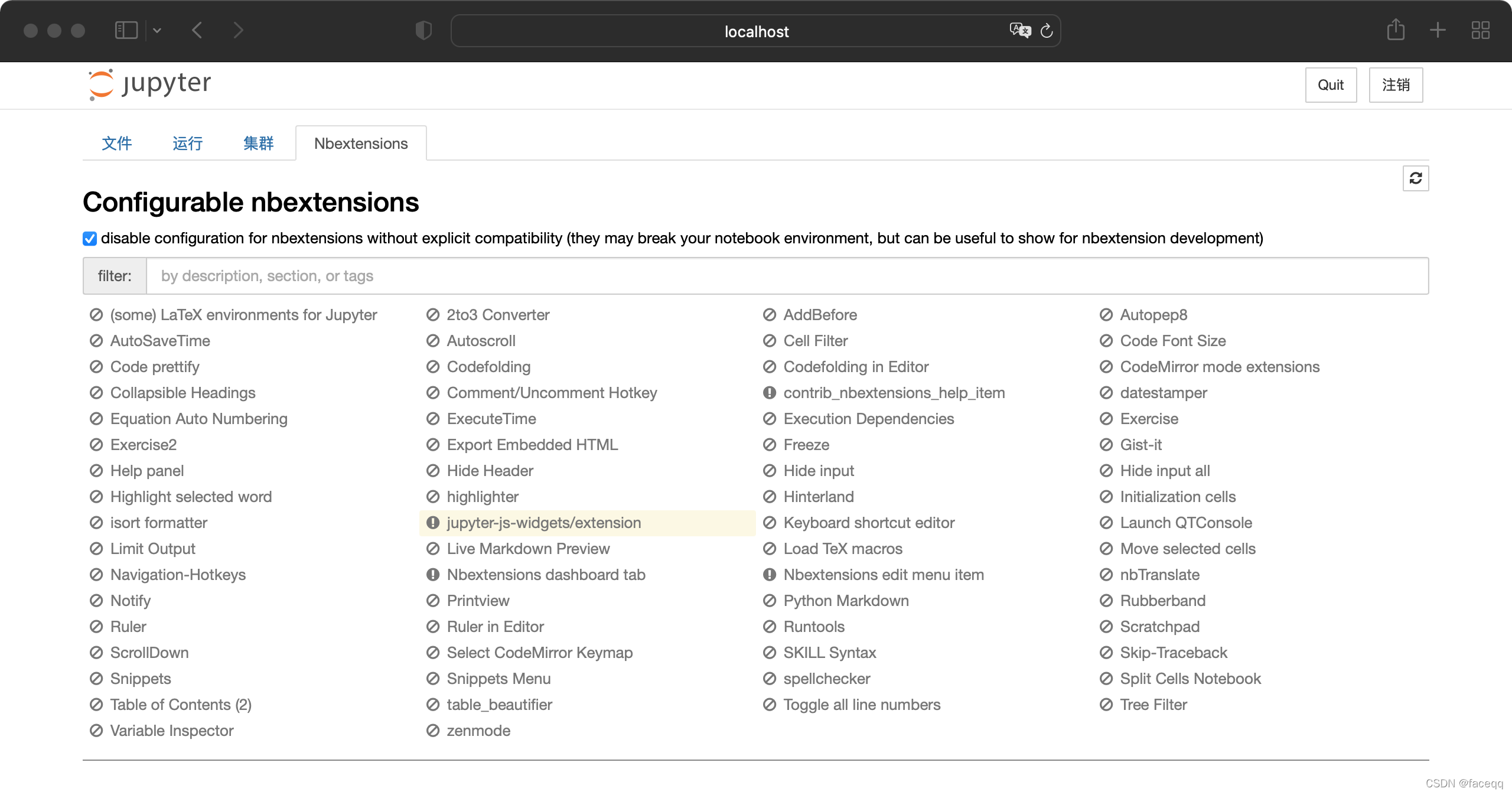Show the tab overview grid icon
Image resolution: width=1512 pixels, height=795 pixels.
tap(1481, 30)
